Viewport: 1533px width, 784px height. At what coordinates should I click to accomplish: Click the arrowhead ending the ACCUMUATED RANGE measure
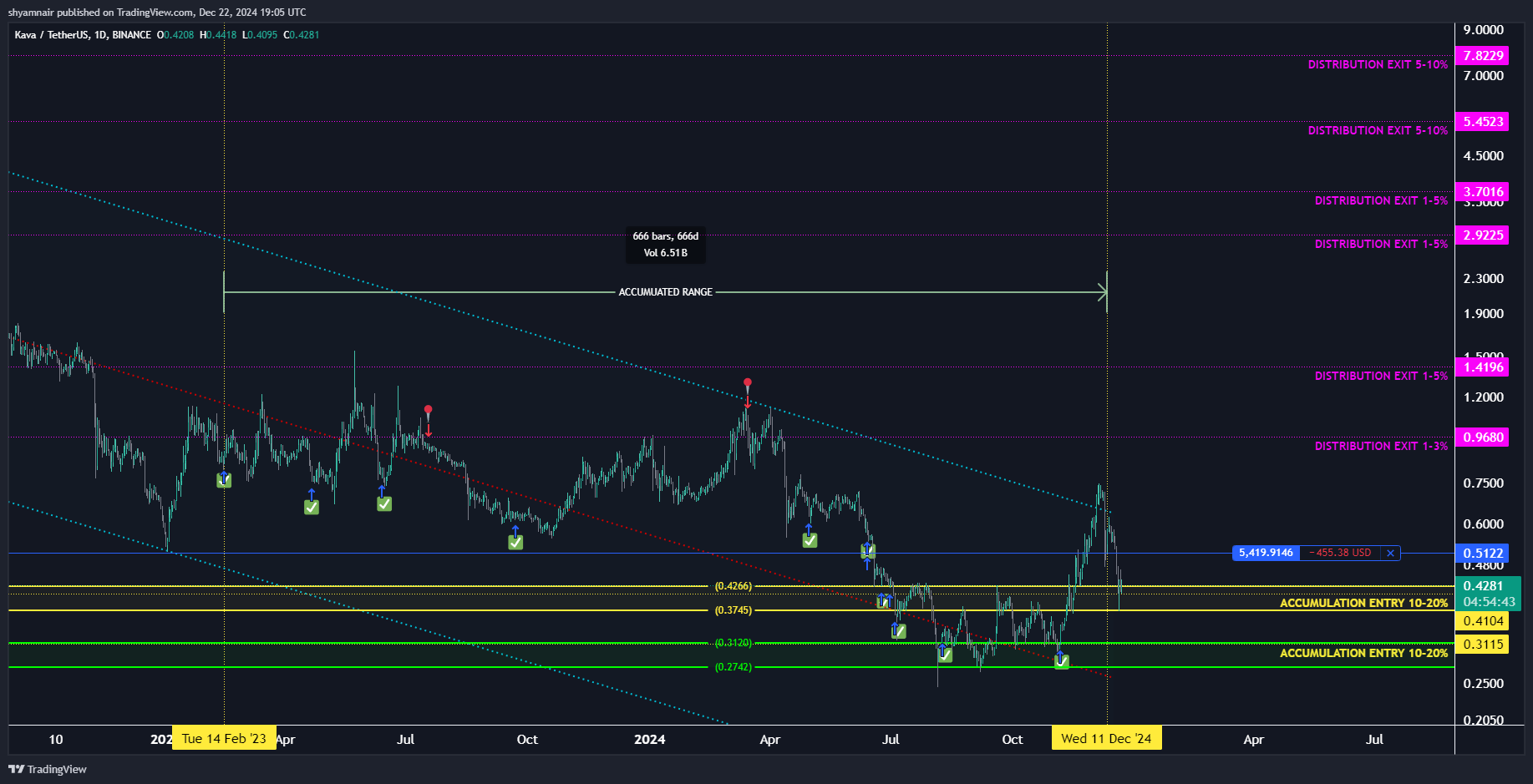pyautogui.click(x=1103, y=292)
